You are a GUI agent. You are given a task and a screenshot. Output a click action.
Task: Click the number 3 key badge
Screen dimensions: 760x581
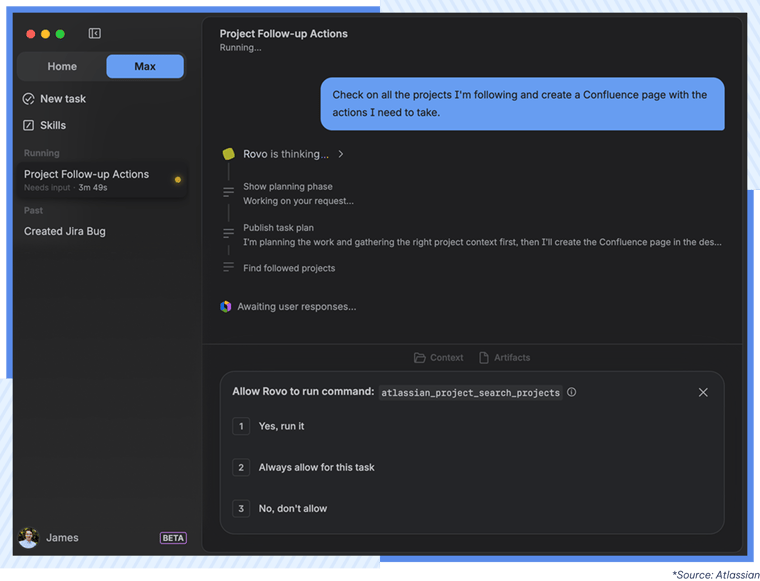click(241, 509)
